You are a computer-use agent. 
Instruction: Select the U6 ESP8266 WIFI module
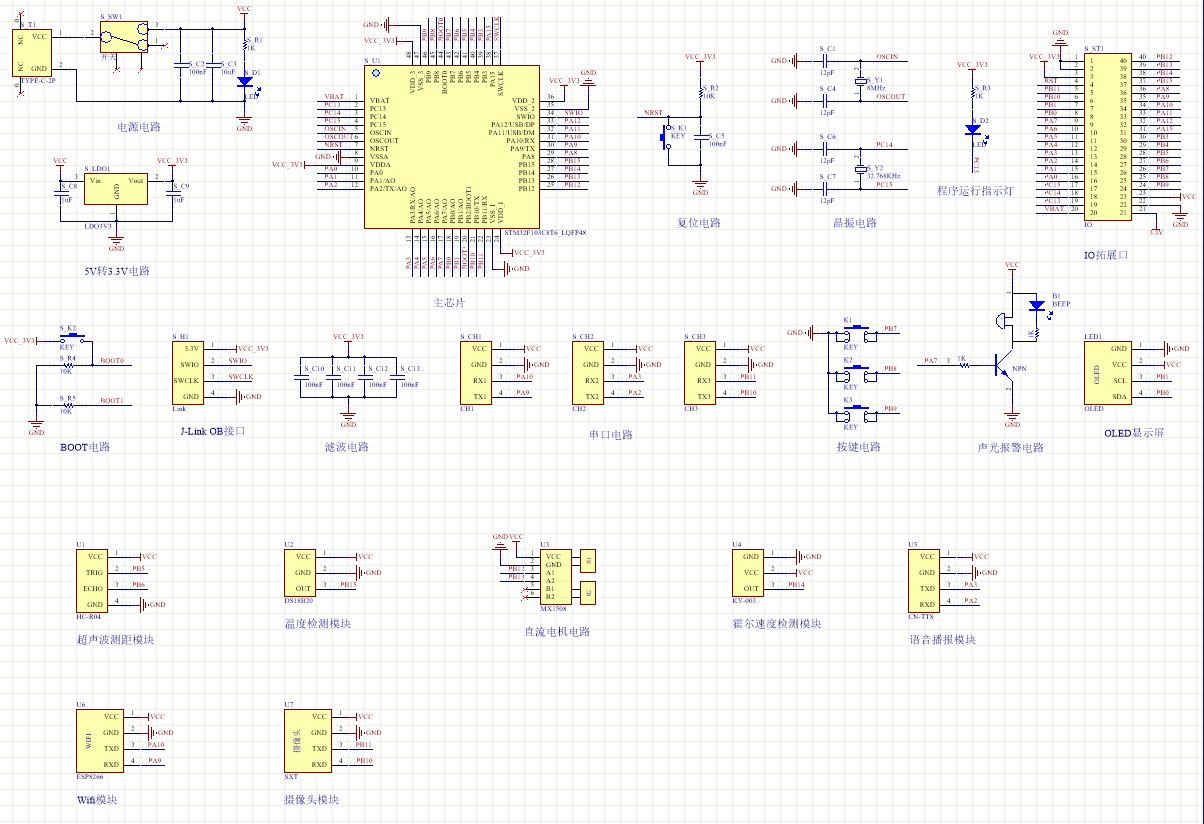tap(101, 740)
